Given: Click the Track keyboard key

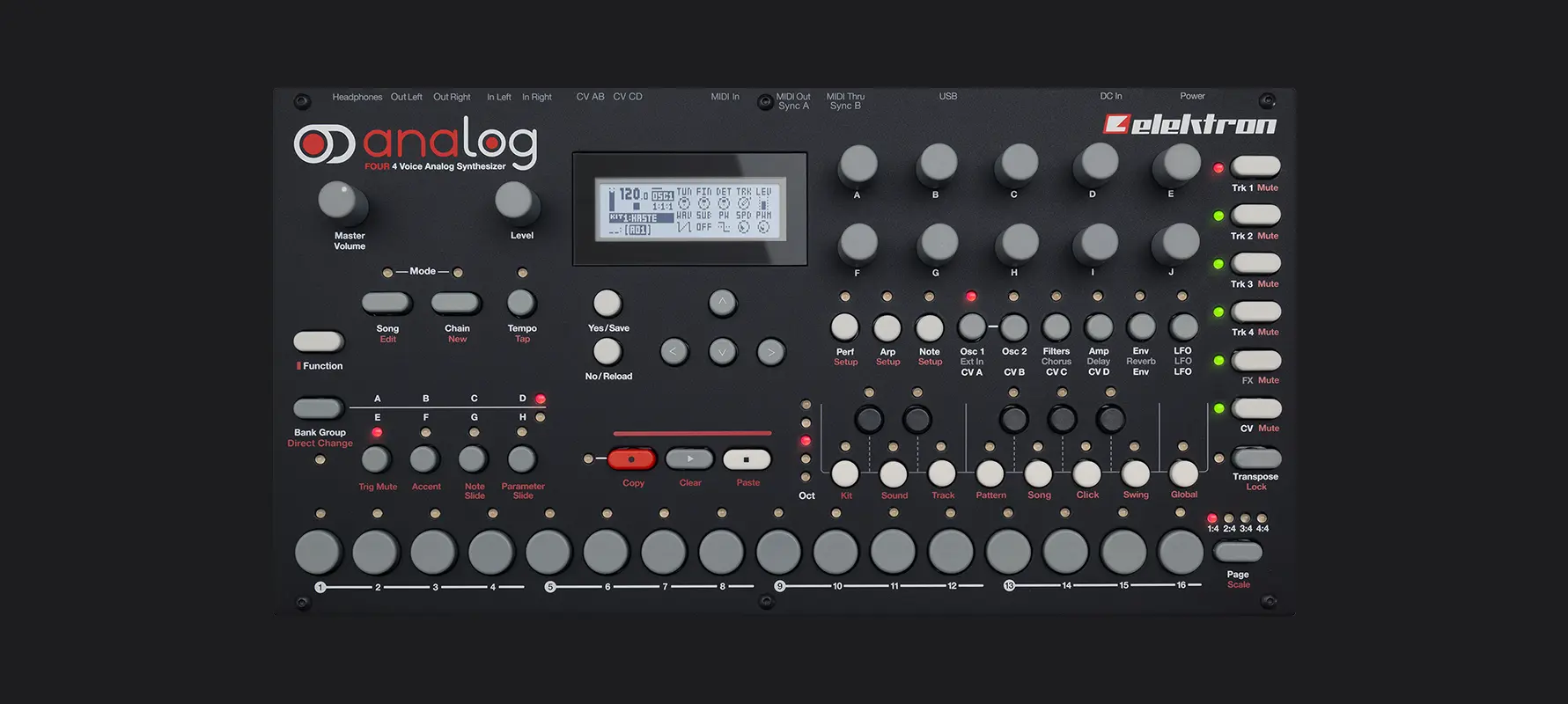Looking at the screenshot, I should coord(942,473).
